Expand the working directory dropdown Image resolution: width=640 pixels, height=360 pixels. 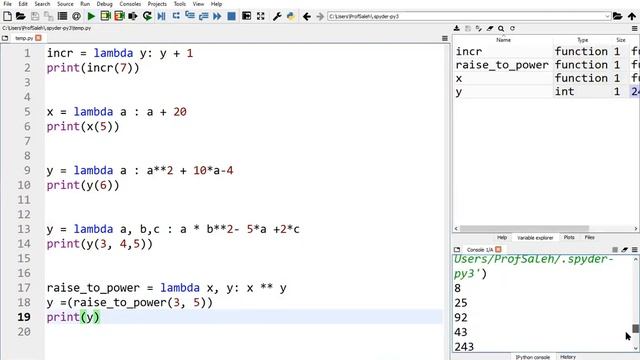607,16
